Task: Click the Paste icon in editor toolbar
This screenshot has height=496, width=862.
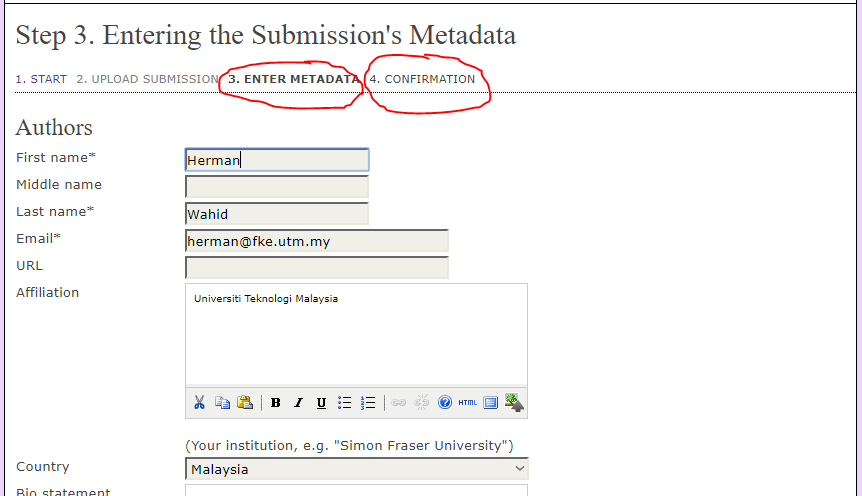Action: [245, 403]
